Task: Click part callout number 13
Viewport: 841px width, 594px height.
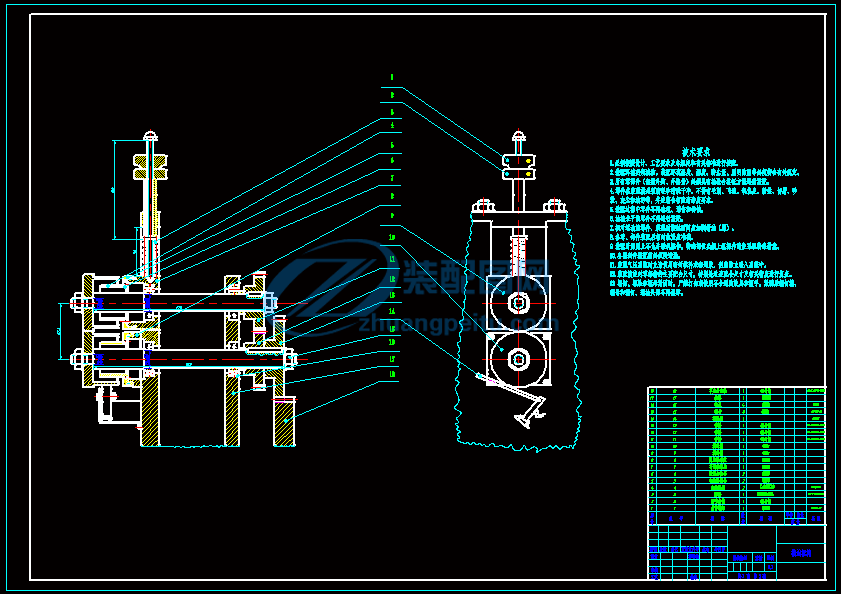Action: [x=392, y=295]
